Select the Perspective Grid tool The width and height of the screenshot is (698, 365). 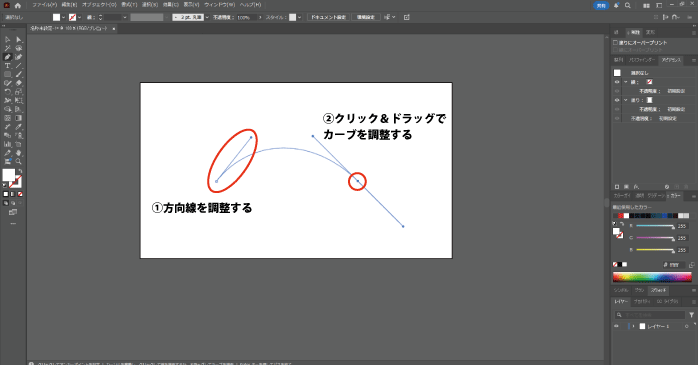19,109
